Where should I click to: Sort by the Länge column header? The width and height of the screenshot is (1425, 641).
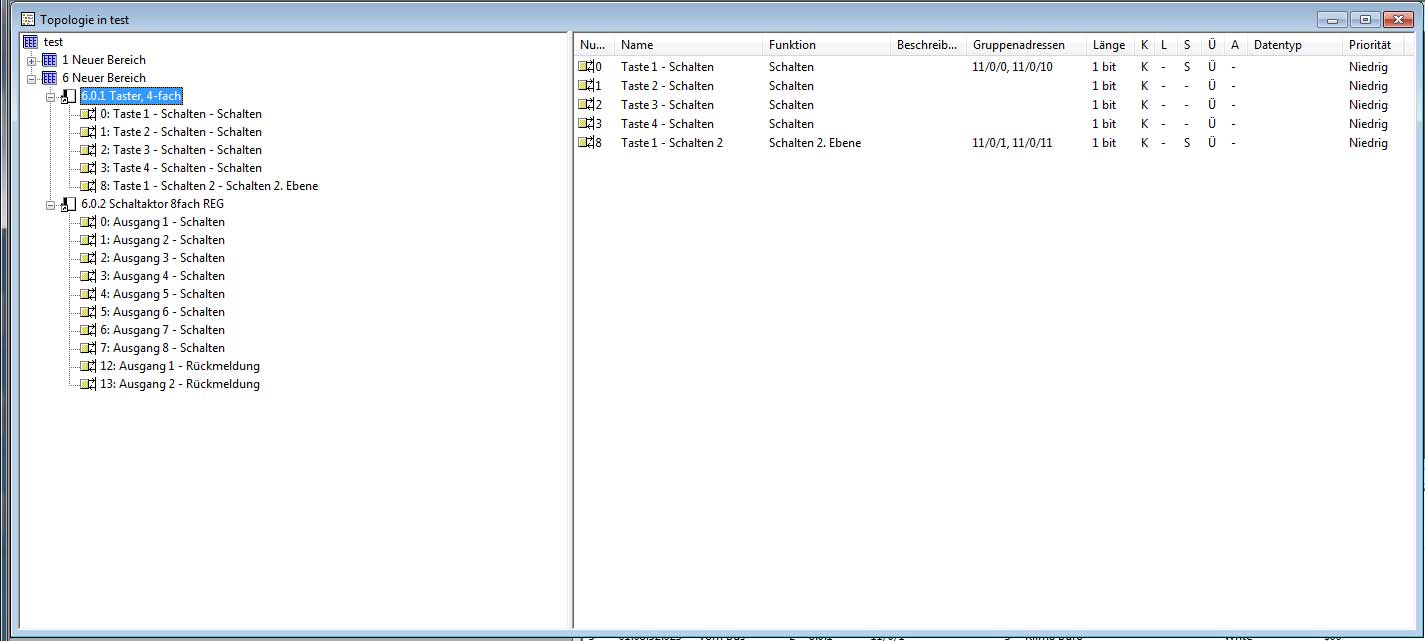tap(1110, 45)
